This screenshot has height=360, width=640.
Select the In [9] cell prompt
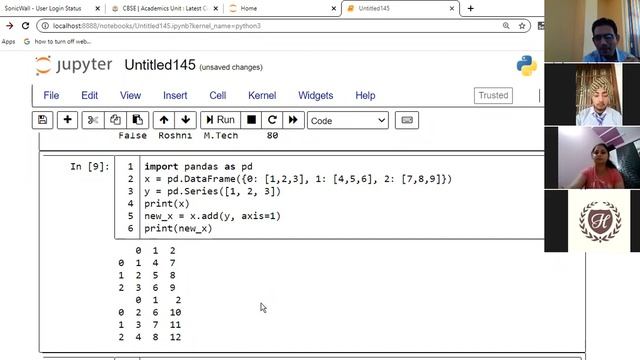pyautogui.click(x=90, y=167)
